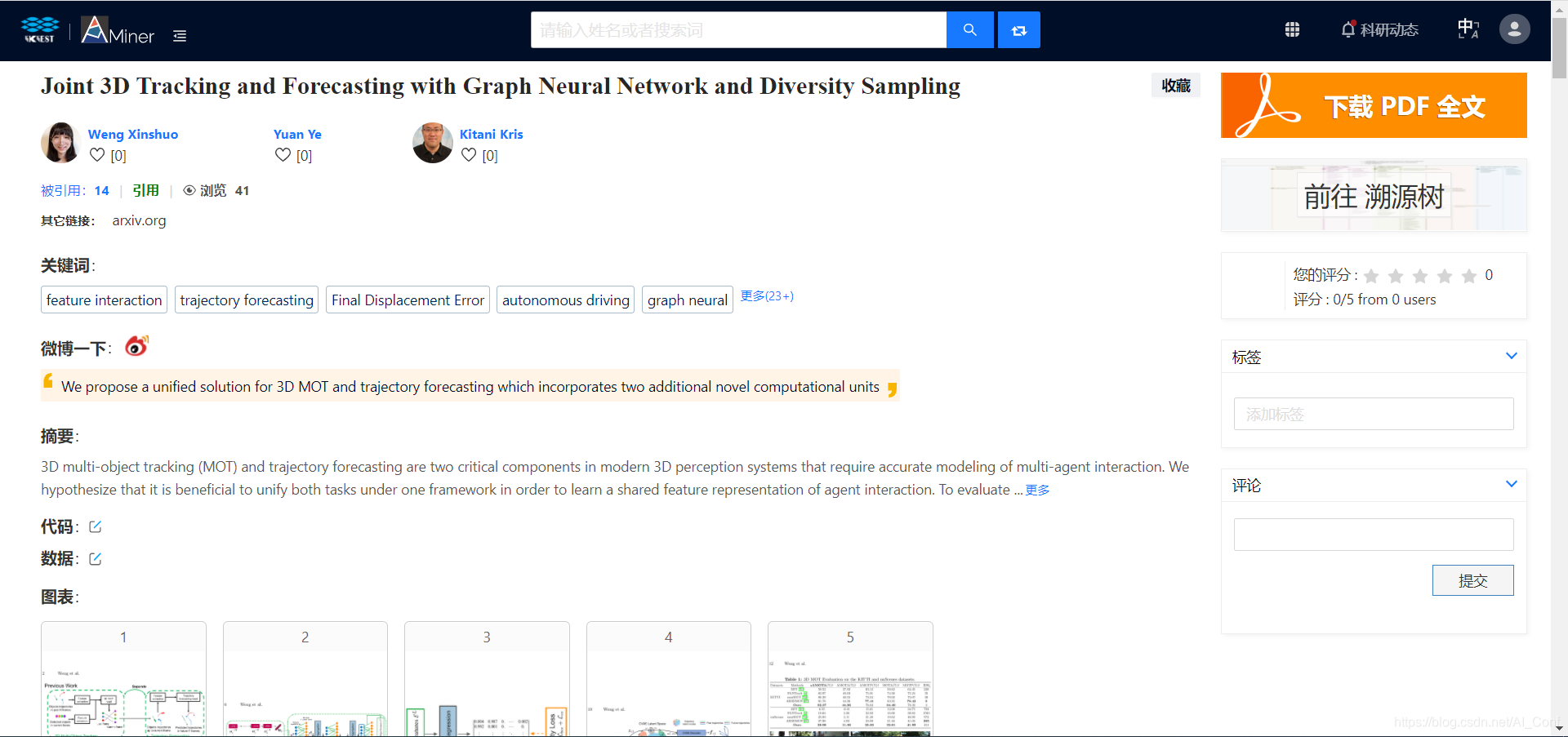Switch language with the 中/A icon
Image resolution: width=1568 pixels, height=737 pixels.
(x=1468, y=29)
